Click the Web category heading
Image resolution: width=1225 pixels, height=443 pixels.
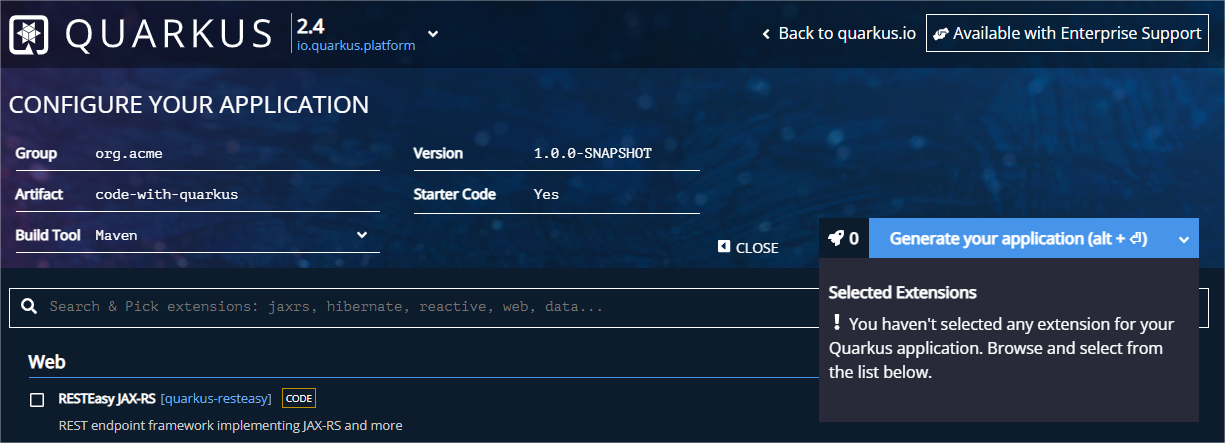click(x=47, y=361)
